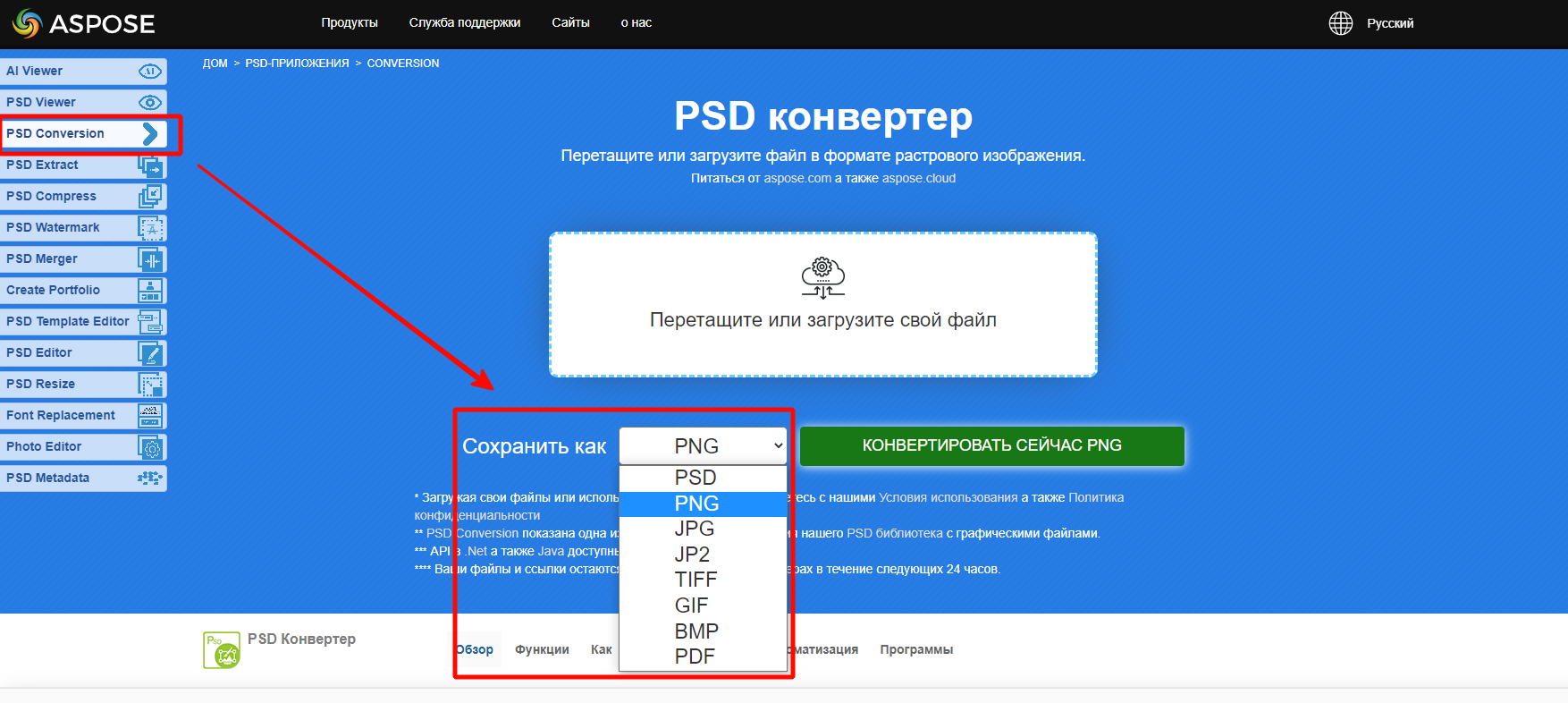1568x703 pixels.
Task: Select PNG in format list
Action: [703, 504]
